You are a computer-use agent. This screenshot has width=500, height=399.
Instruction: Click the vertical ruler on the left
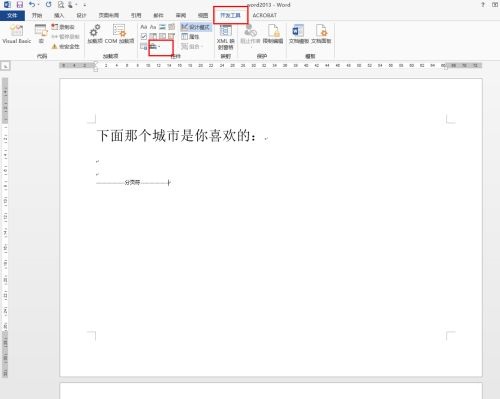click(5, 228)
